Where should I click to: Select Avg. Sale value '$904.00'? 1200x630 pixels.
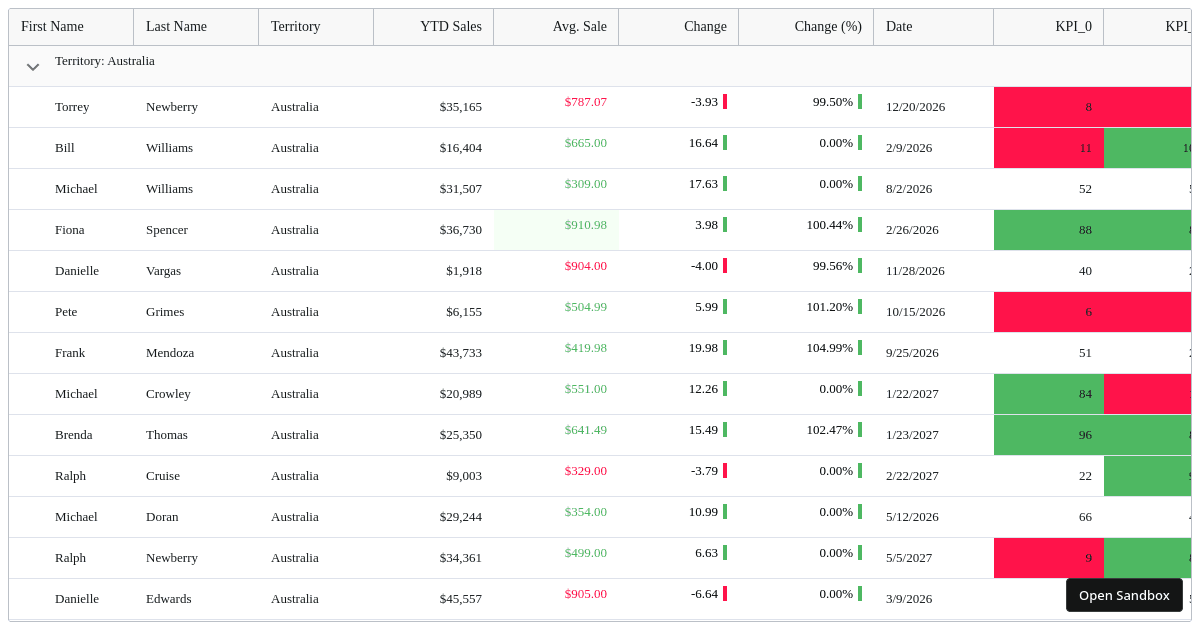tap(586, 266)
